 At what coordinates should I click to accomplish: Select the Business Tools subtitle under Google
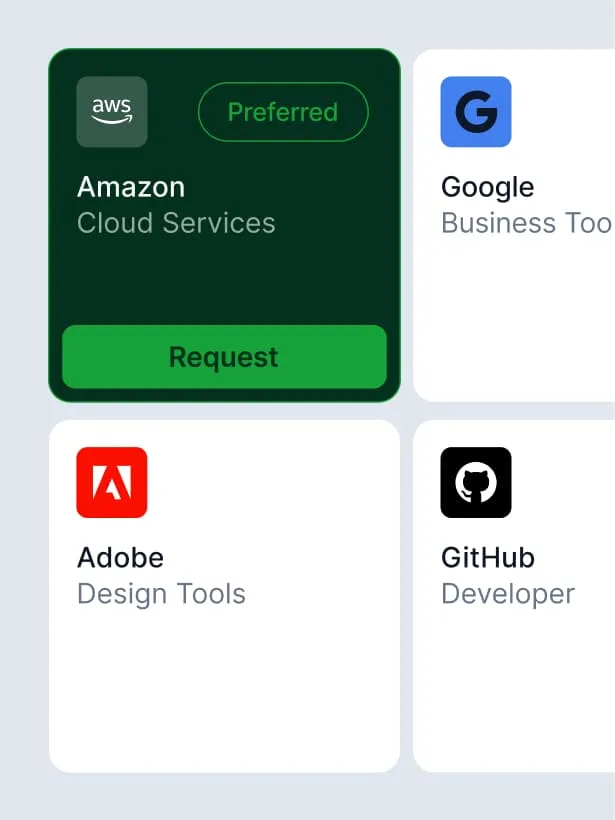tap(528, 223)
